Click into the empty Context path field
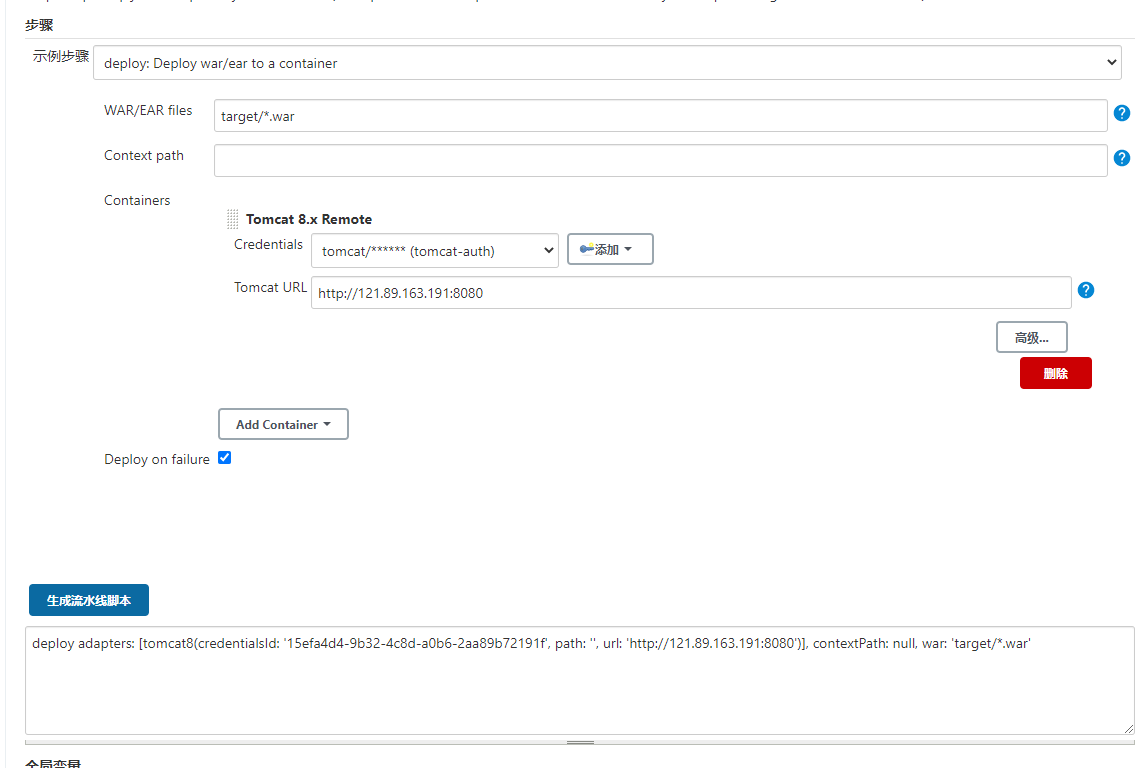 660,161
